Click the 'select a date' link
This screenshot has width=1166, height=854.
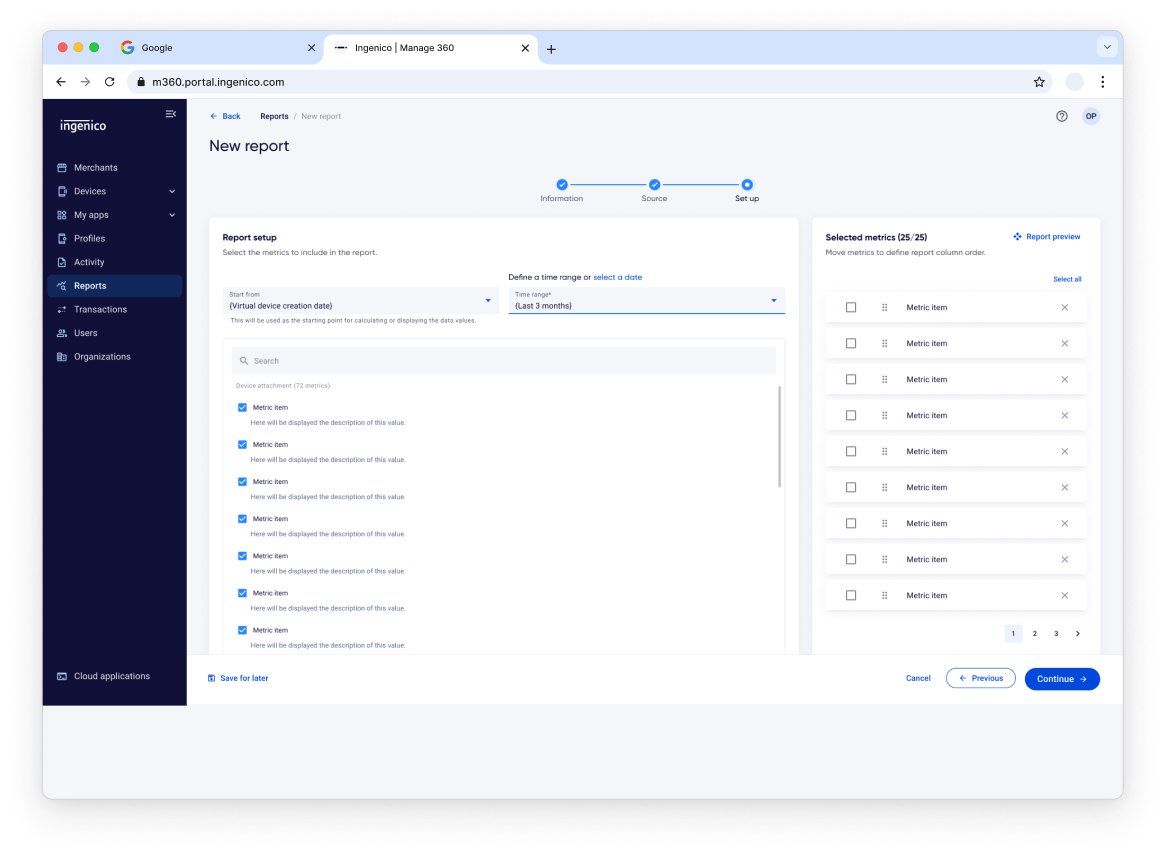(617, 277)
